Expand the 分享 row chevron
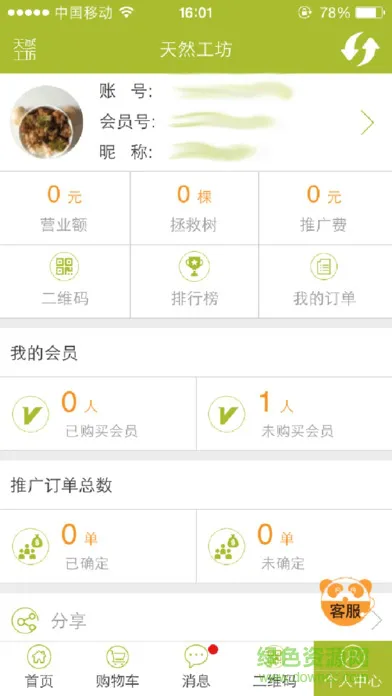The height and width of the screenshot is (696, 392). (x=376, y=621)
